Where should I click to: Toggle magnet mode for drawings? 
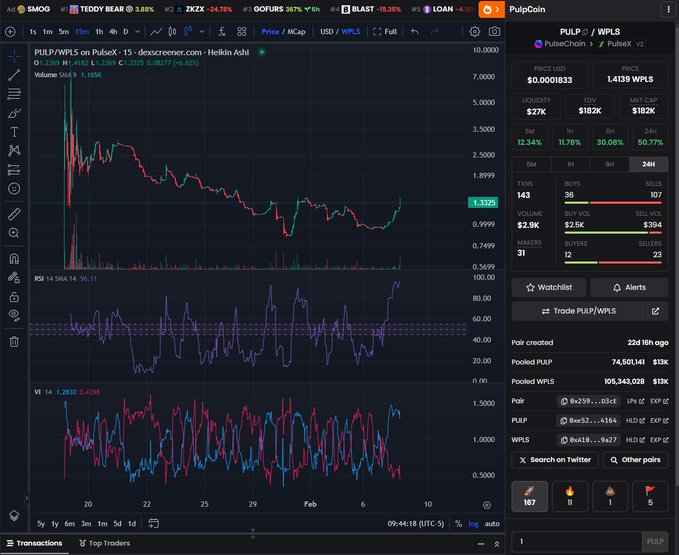(x=14, y=258)
